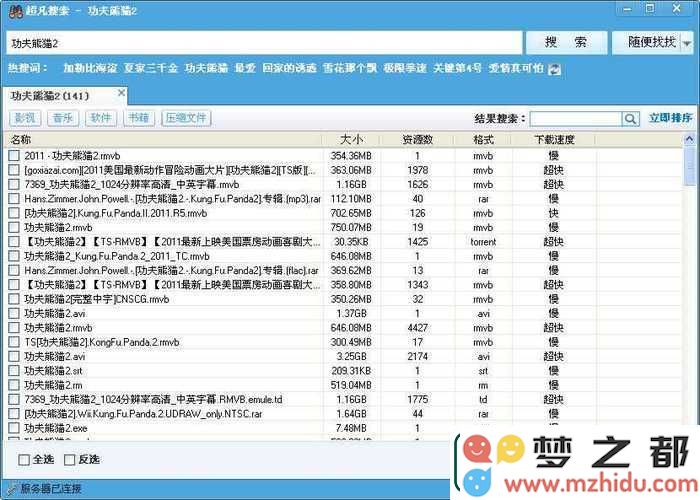Image resolution: width=700 pixels, height=500 pixels.
Task: Check the box for 功夫熊猫2.exe
Action: point(14,428)
